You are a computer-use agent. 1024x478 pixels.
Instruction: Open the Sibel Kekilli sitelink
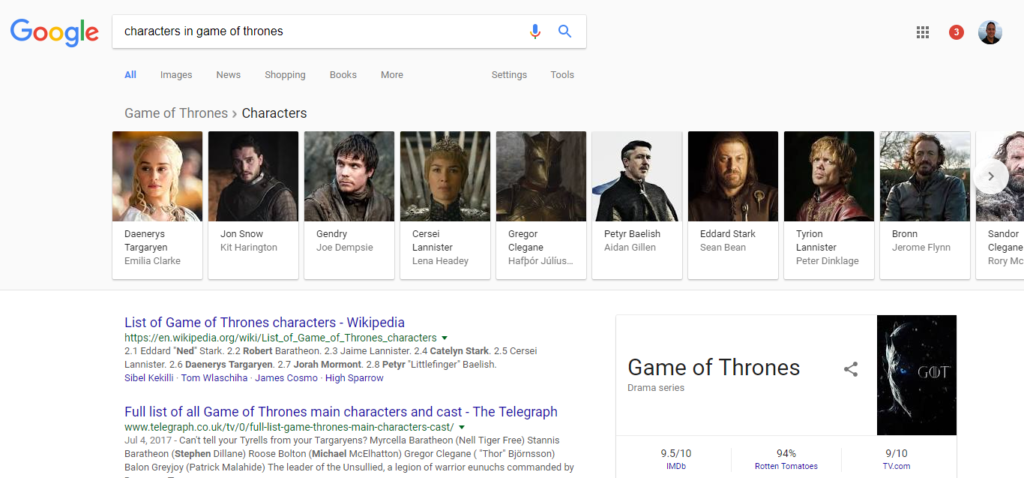coord(149,378)
